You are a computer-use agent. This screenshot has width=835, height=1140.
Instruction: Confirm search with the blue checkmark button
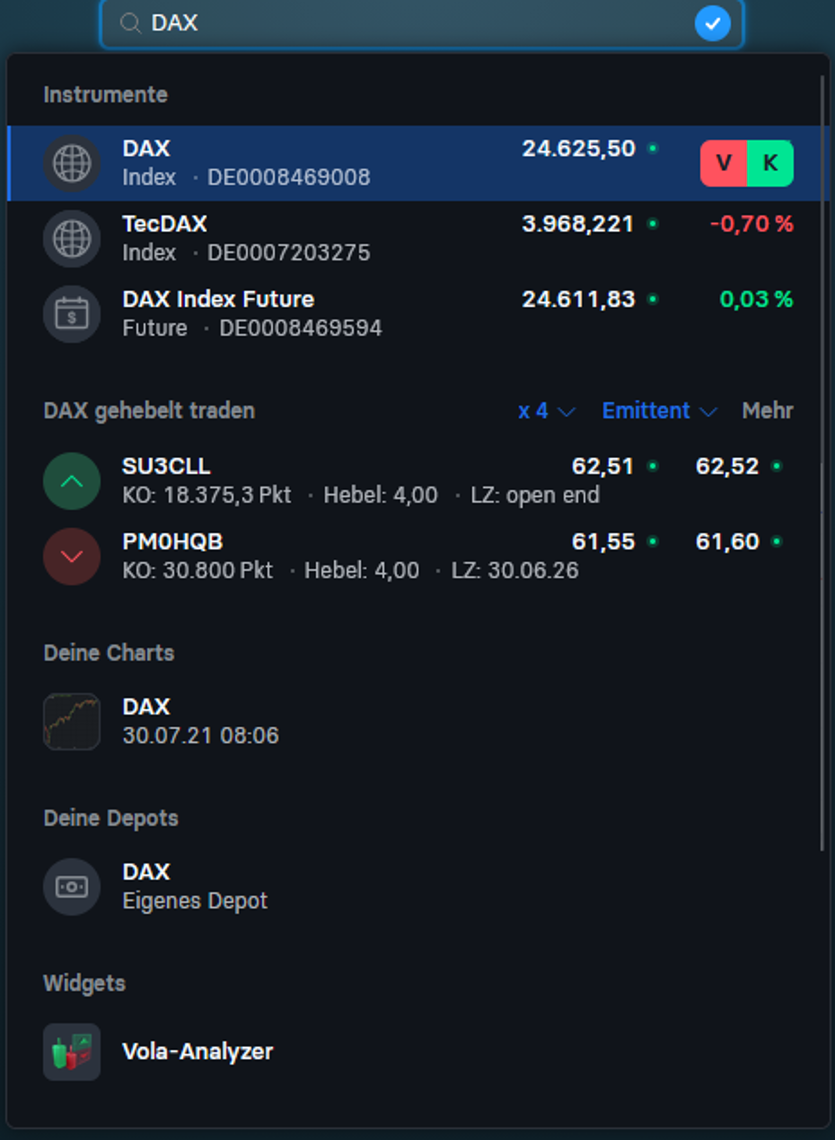click(x=712, y=23)
